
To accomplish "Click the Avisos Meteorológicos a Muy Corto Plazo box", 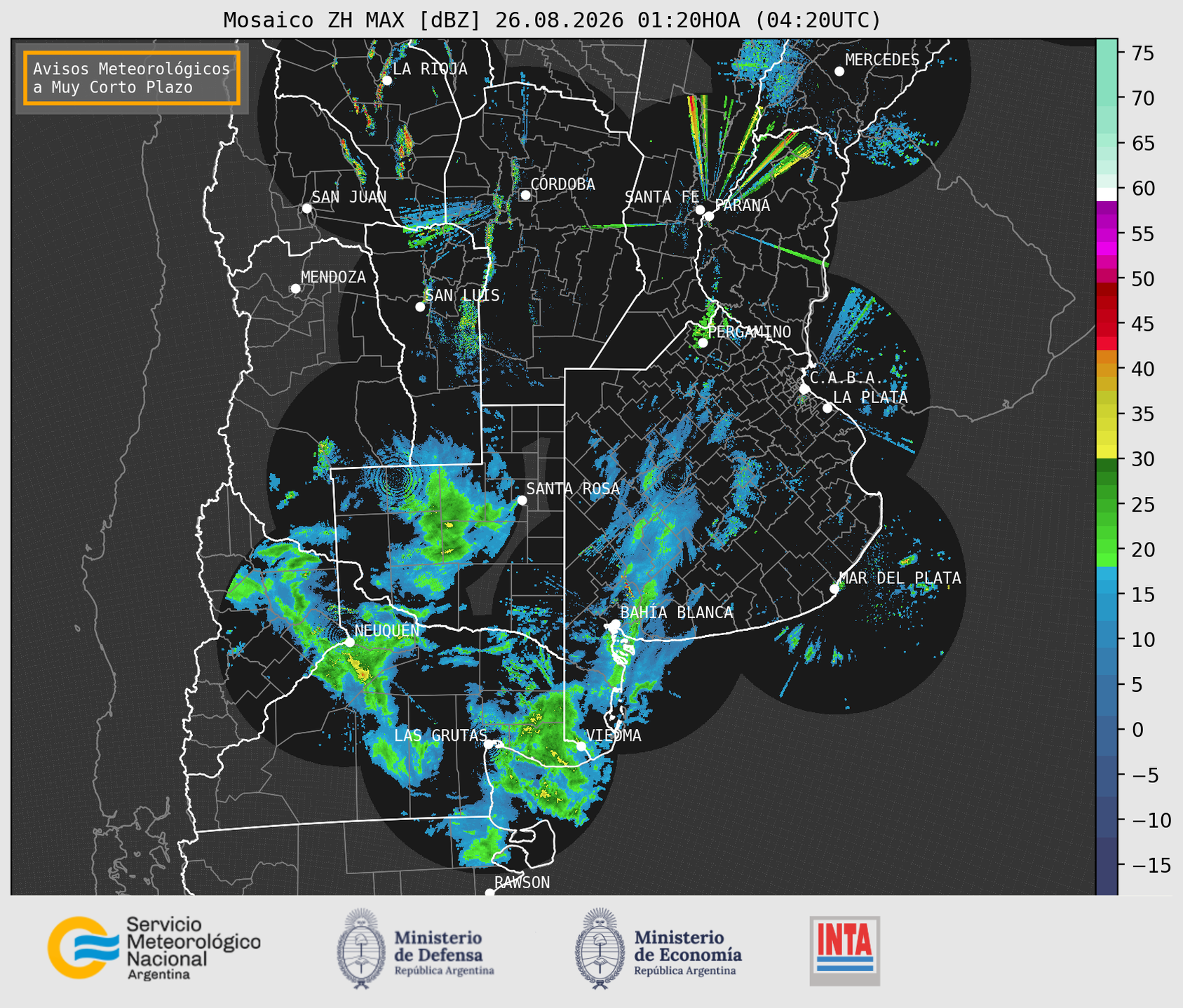I will 132,78.
